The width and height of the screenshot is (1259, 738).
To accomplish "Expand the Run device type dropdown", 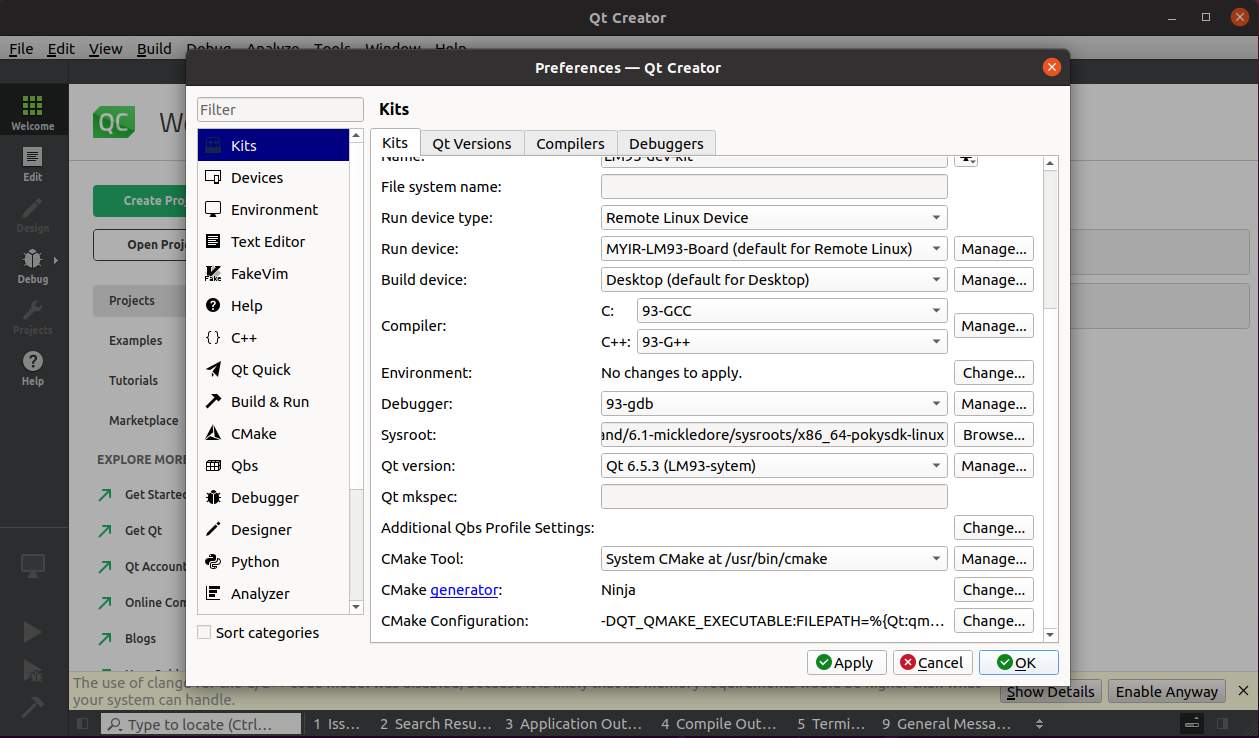I will point(774,218).
